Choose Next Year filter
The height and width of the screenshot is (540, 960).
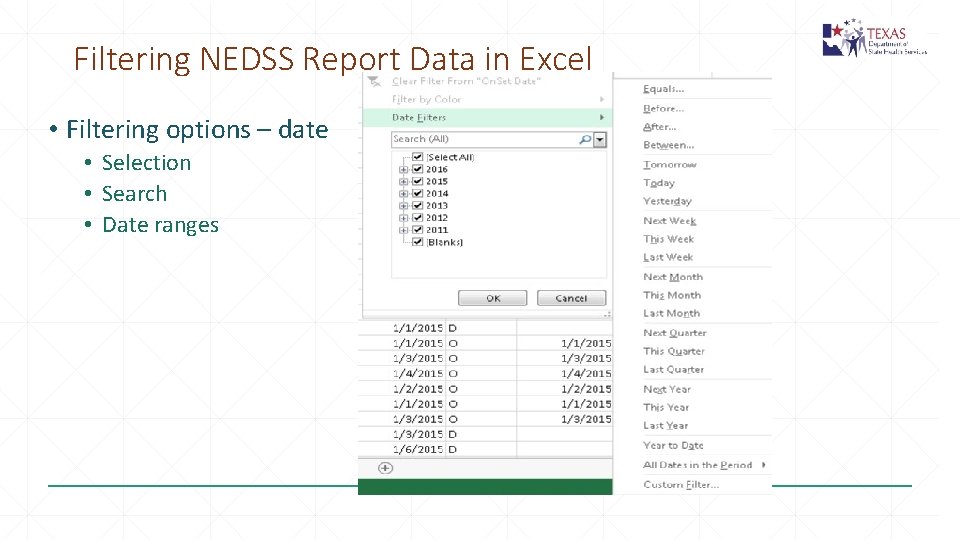(667, 389)
